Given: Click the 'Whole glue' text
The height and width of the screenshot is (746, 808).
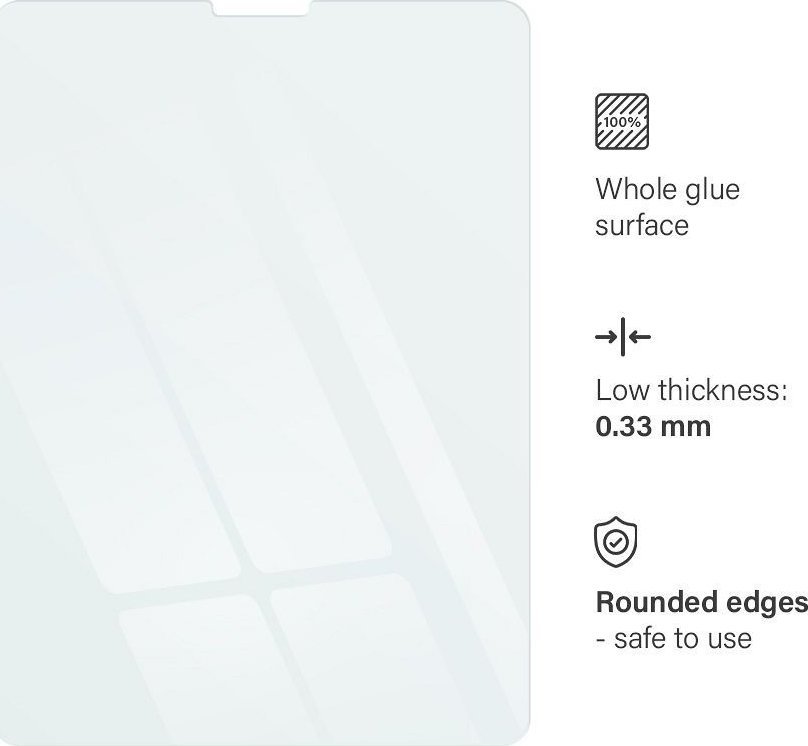Looking at the screenshot, I should coord(667,189).
